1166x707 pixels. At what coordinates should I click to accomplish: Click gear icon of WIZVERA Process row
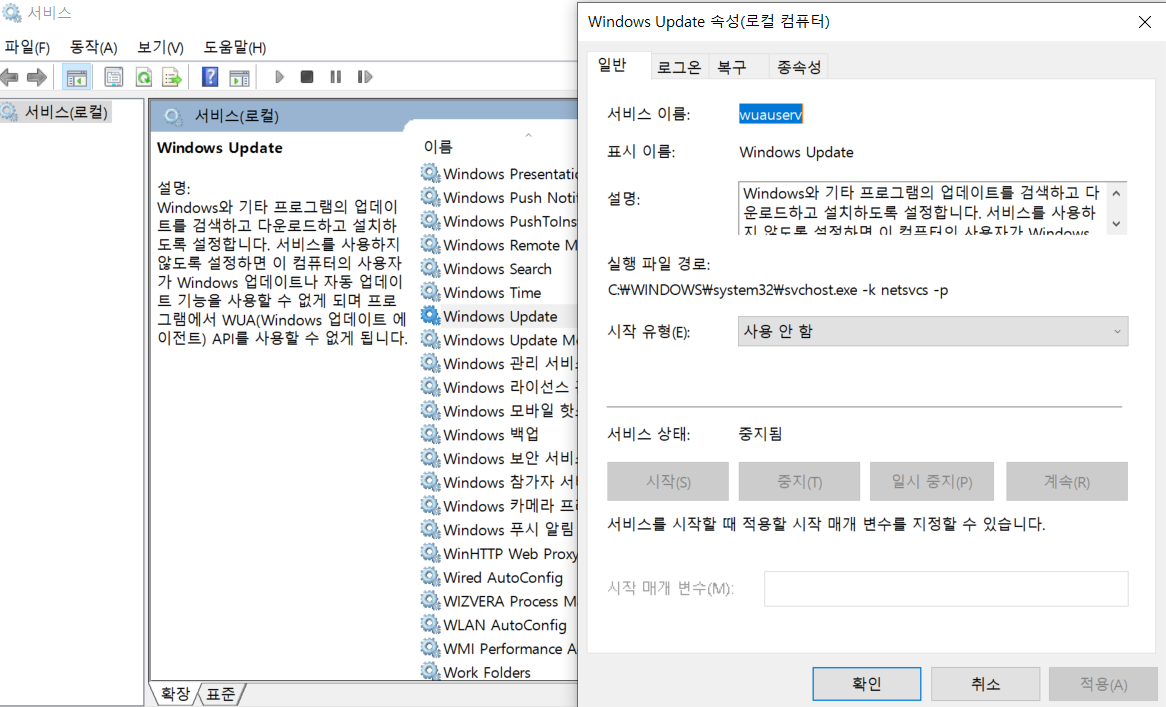tap(430, 600)
